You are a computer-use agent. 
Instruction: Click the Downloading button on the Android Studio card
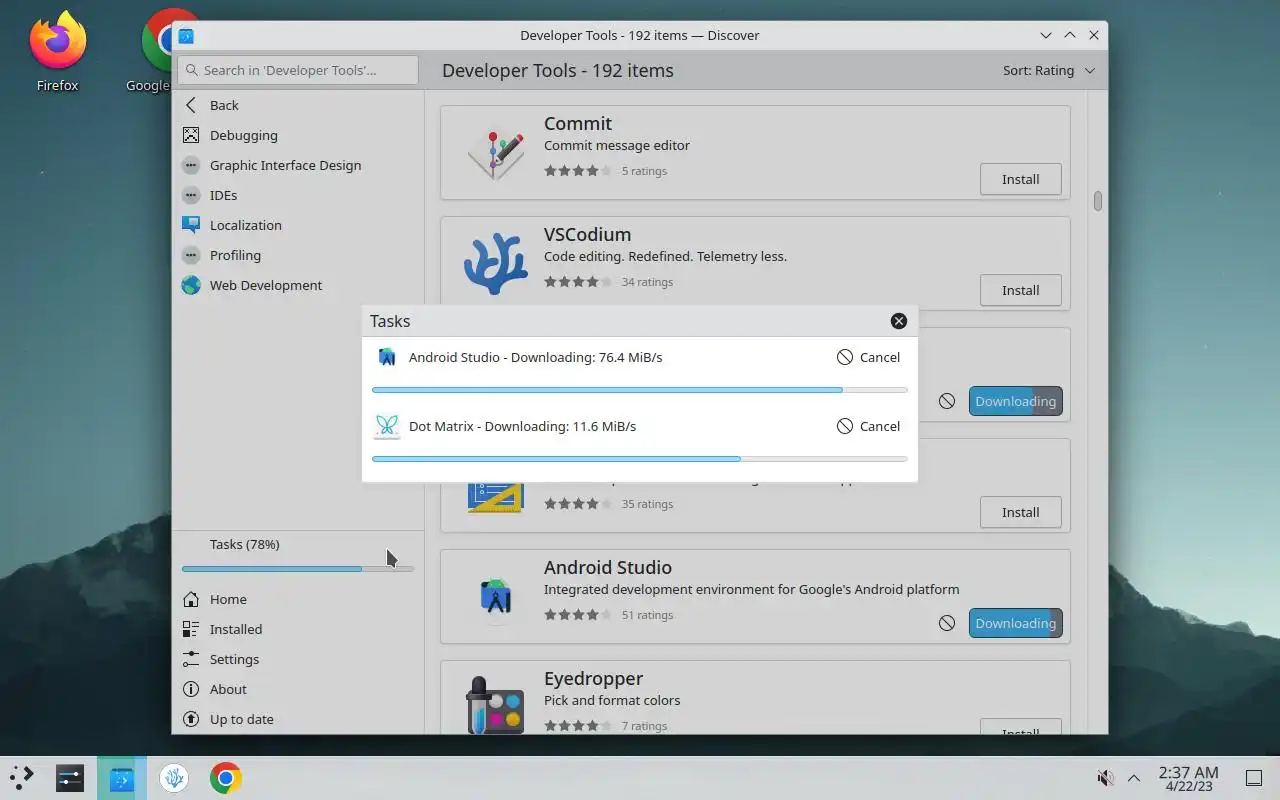pos(1016,623)
